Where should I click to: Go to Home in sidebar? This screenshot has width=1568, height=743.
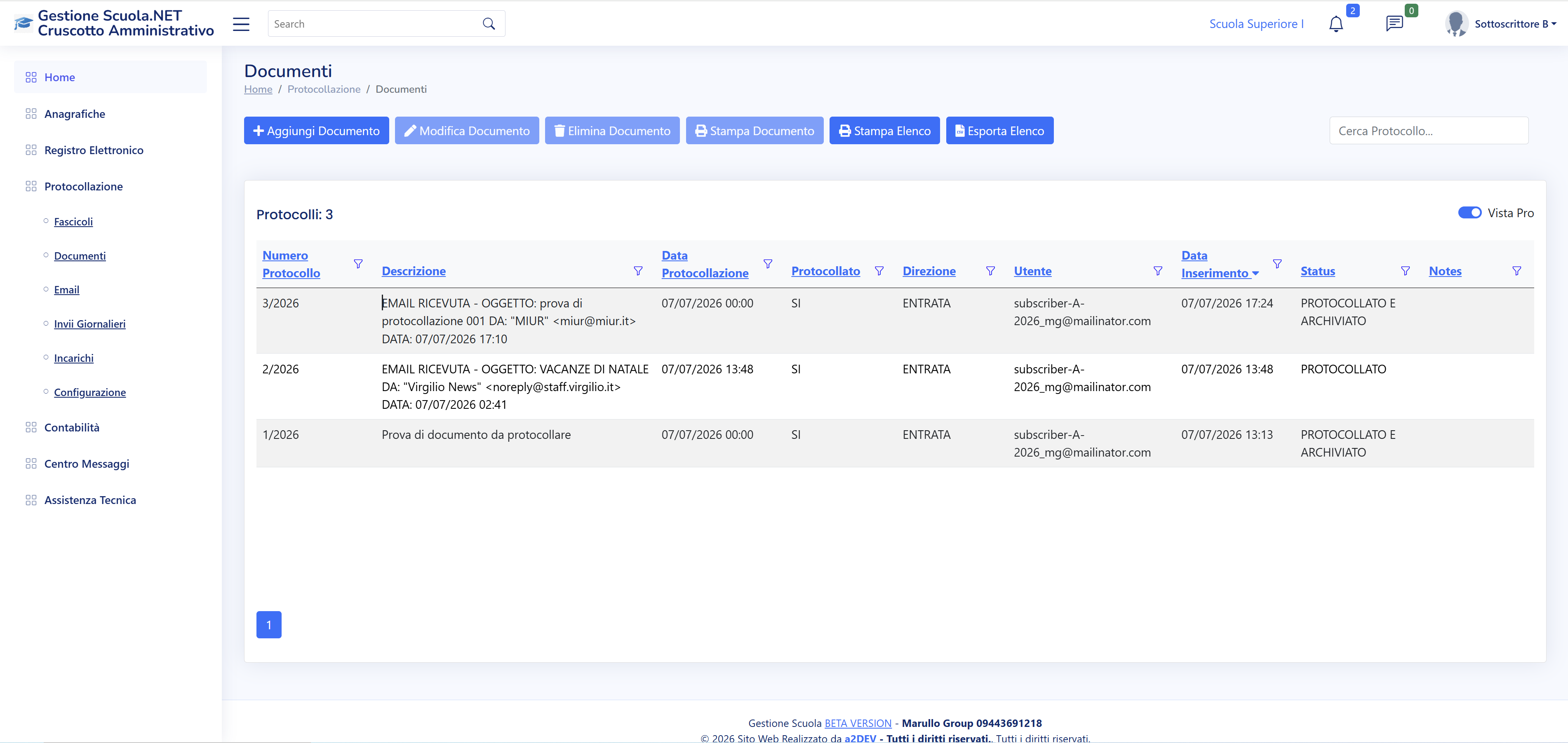[x=110, y=77]
